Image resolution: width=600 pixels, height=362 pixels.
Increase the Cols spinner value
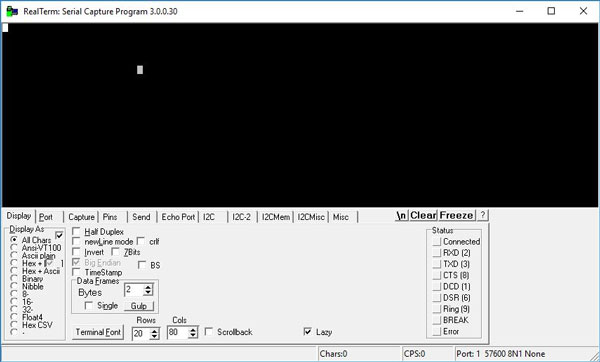(193, 330)
